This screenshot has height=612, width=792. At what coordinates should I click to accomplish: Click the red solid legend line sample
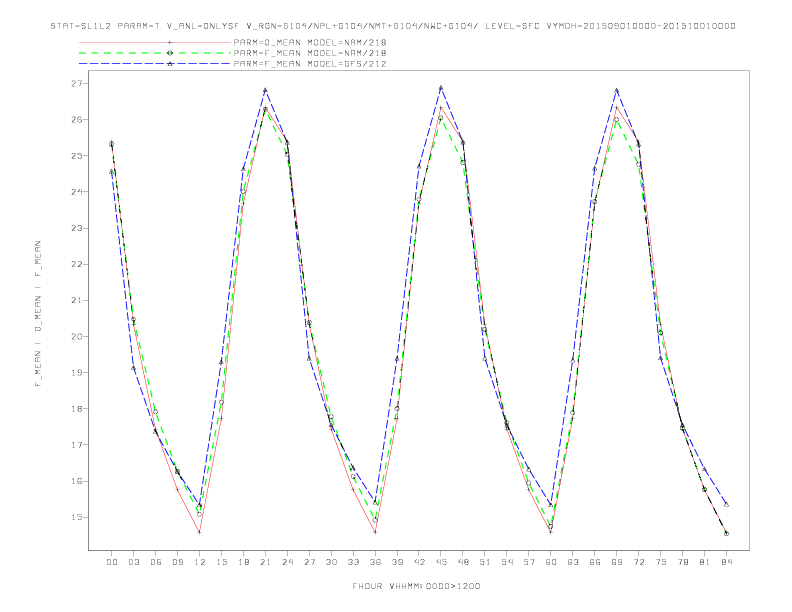coord(155,42)
